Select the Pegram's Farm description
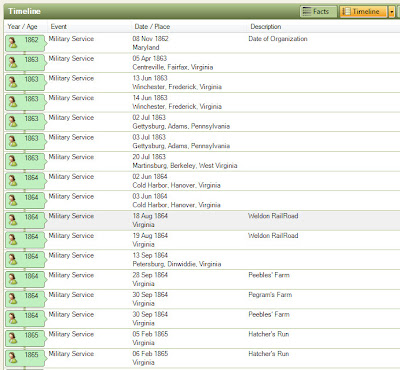 point(270,295)
